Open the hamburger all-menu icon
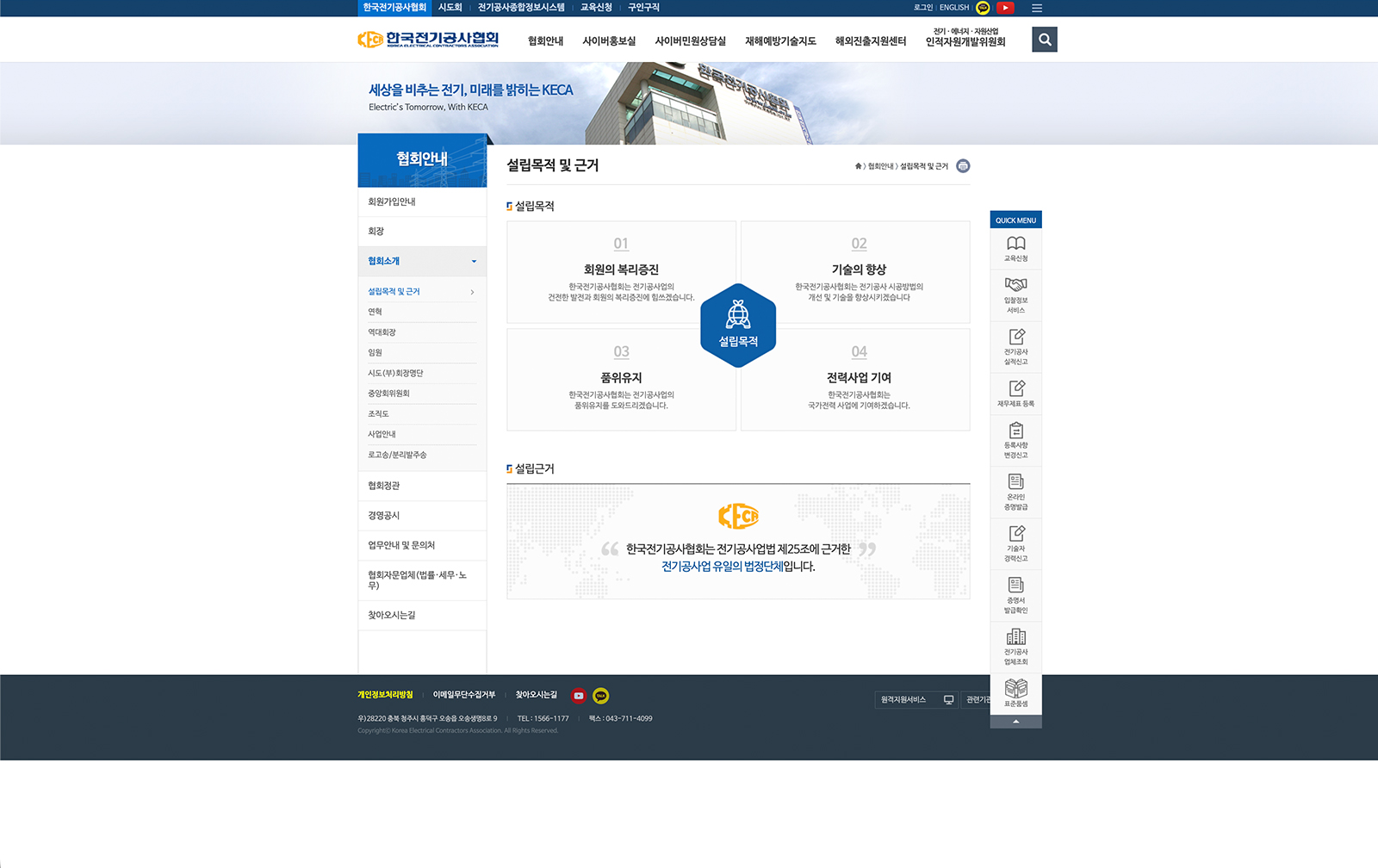 pos(1037,8)
